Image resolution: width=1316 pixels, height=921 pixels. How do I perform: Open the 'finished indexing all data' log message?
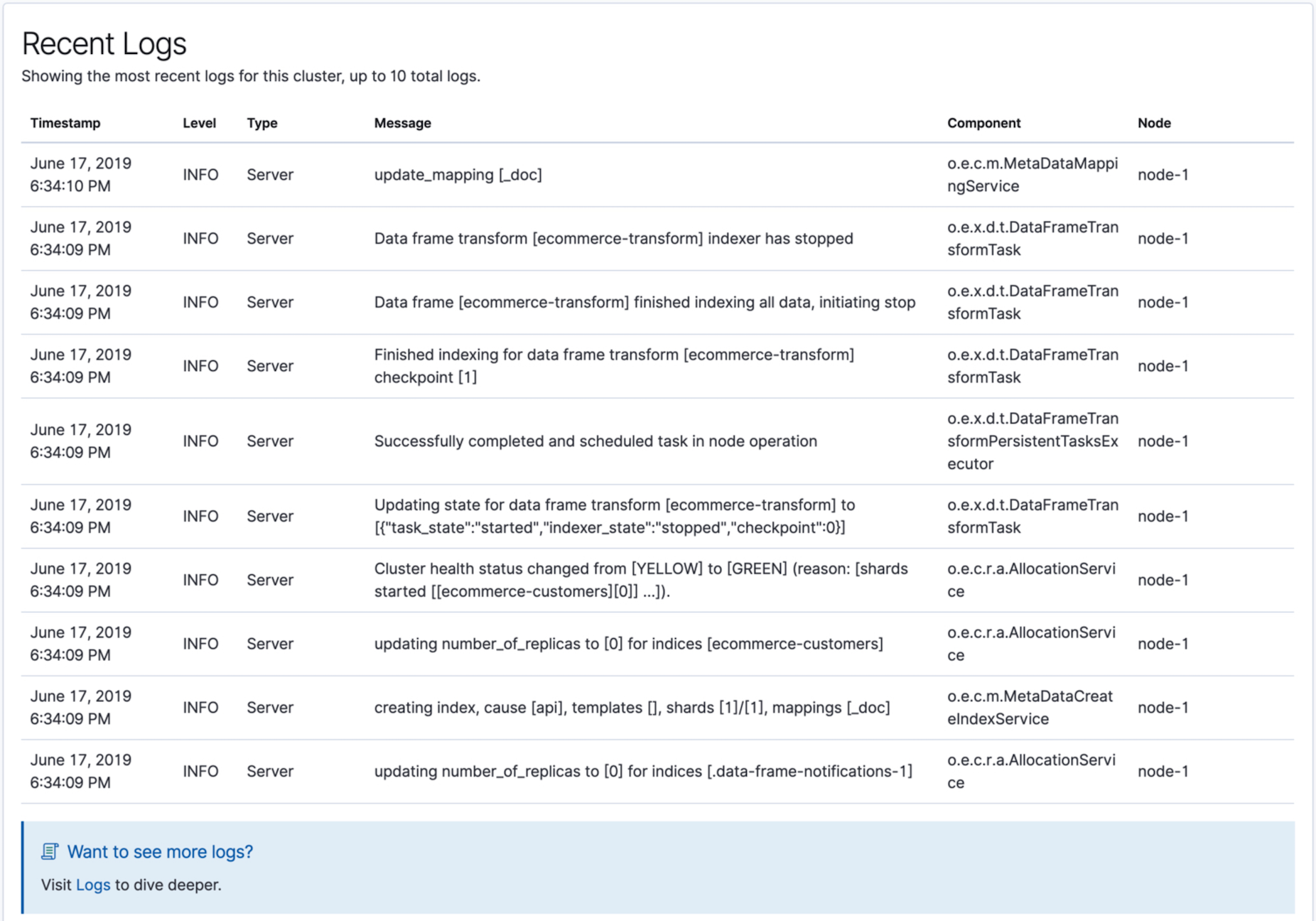[644, 301]
